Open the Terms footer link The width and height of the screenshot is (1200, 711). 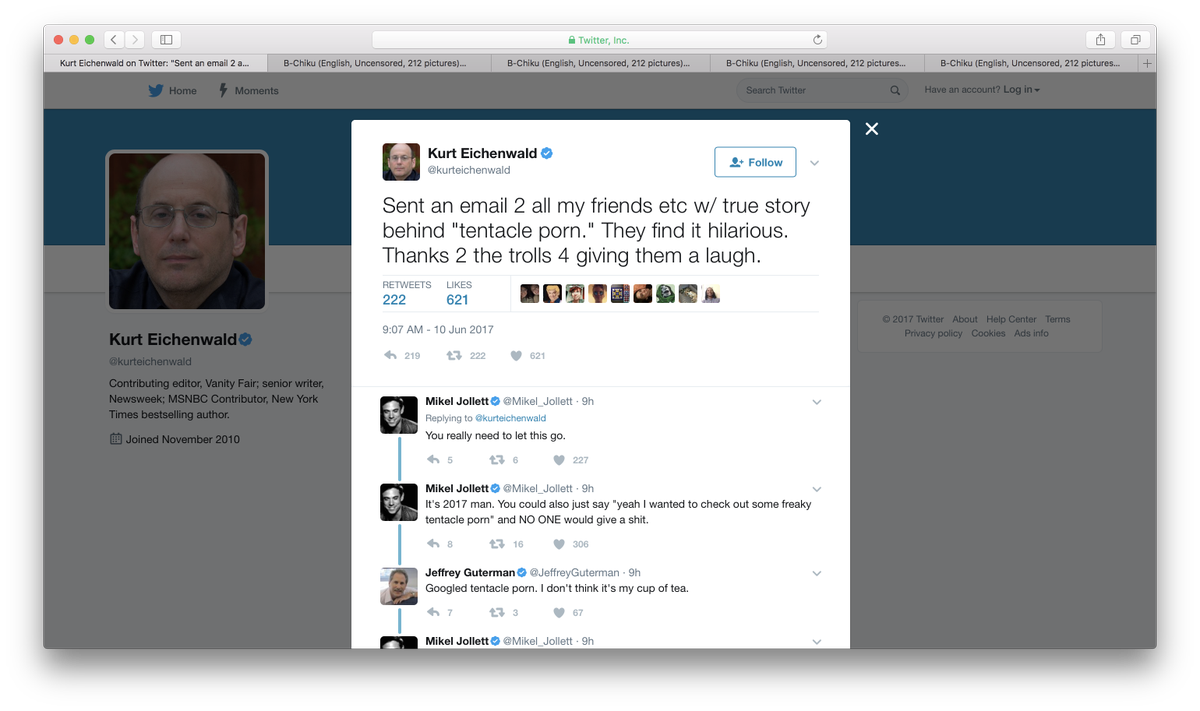click(x=1057, y=319)
